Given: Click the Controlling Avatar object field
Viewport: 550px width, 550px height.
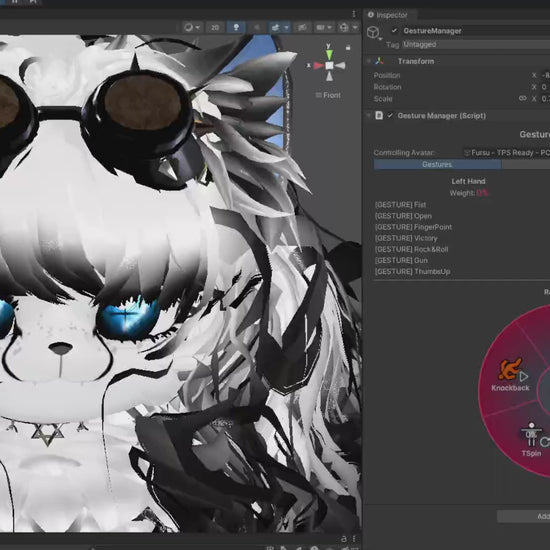Looking at the screenshot, I should coord(506,153).
